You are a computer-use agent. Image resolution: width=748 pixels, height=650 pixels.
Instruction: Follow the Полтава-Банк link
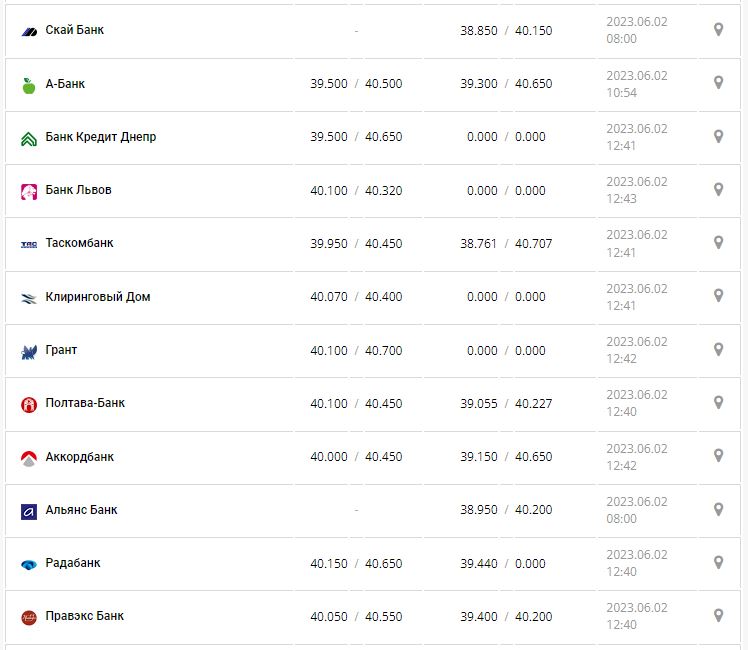click(85, 403)
